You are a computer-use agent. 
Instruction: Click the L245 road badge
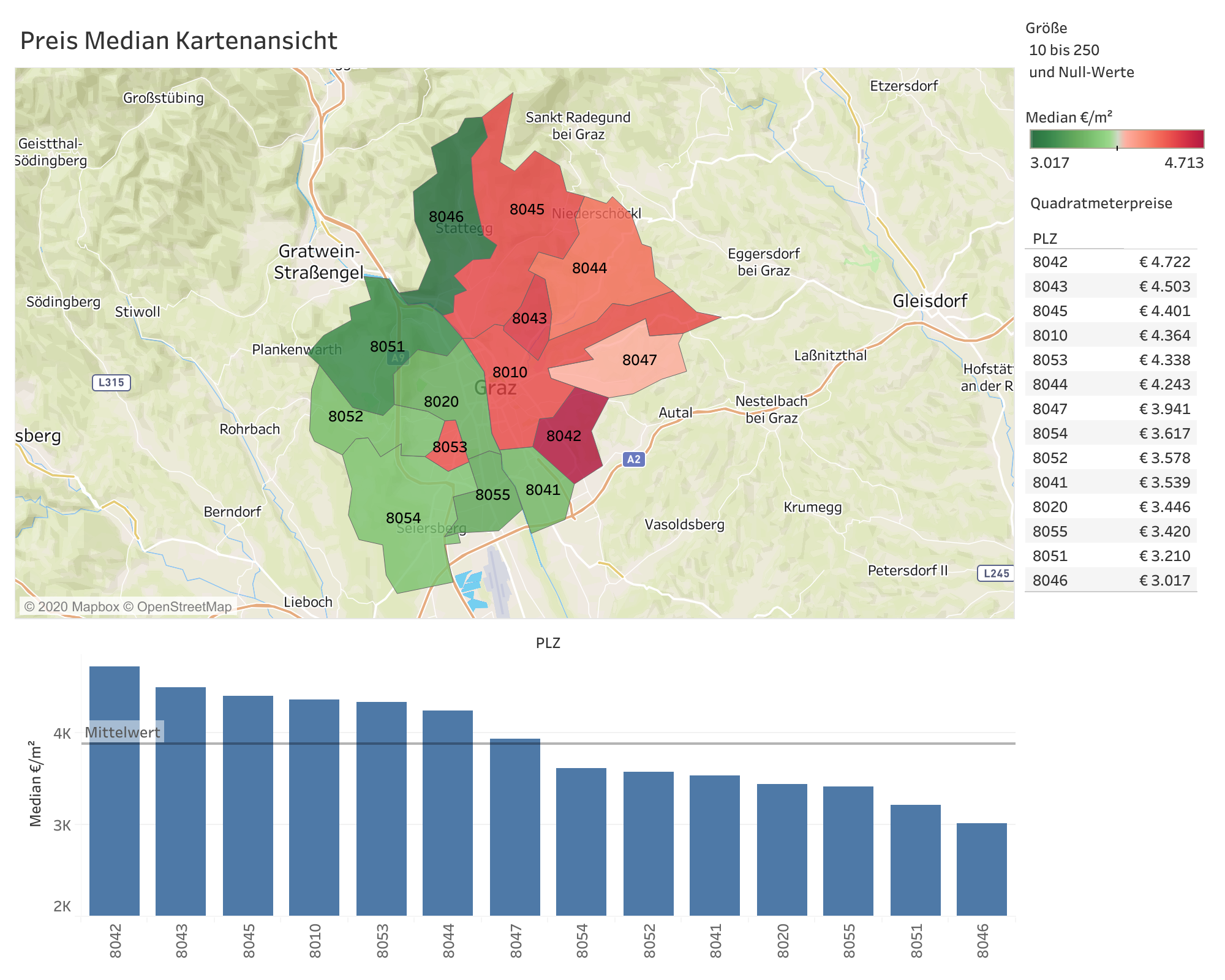click(x=996, y=573)
